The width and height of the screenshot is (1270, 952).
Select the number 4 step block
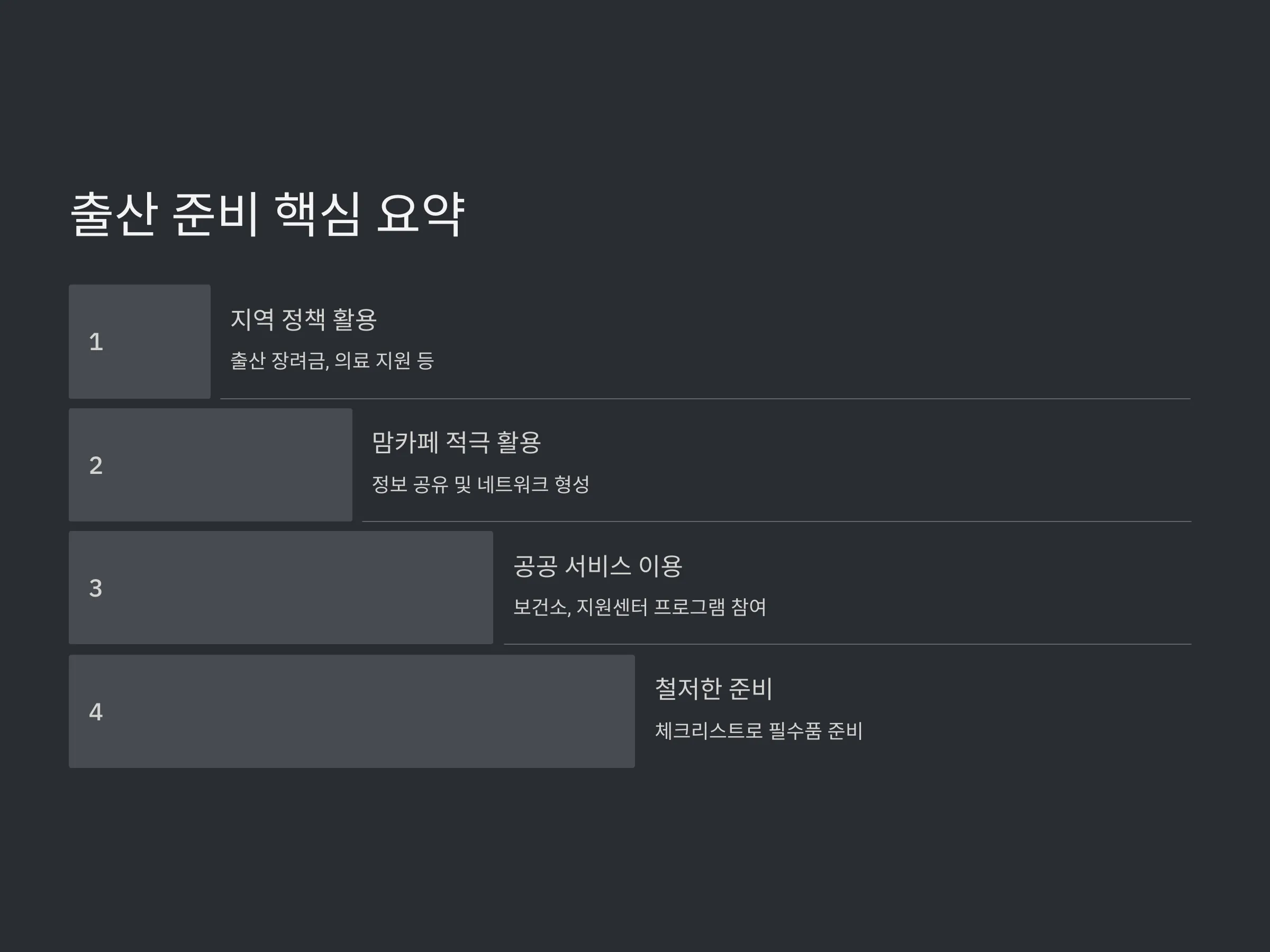(352, 711)
